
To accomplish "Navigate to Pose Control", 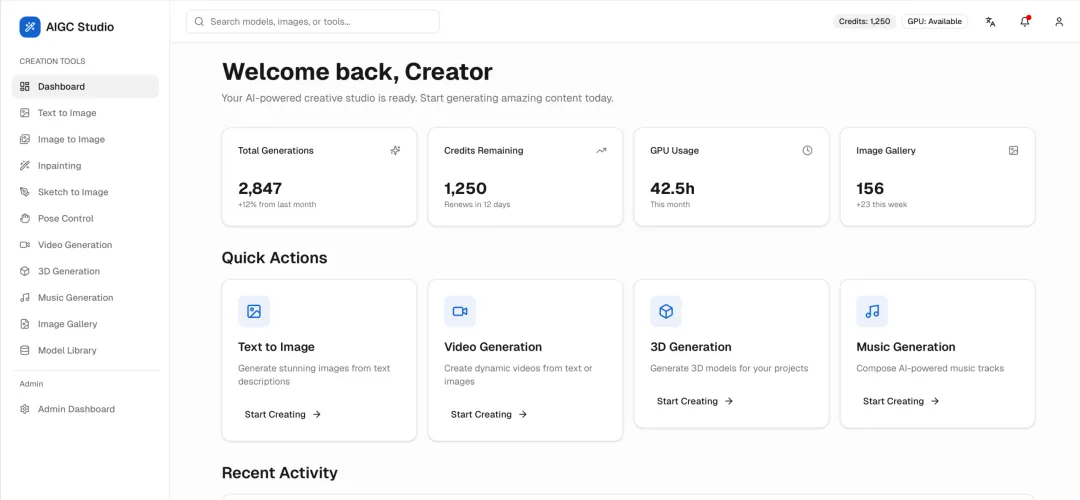I will click(x=85, y=218).
